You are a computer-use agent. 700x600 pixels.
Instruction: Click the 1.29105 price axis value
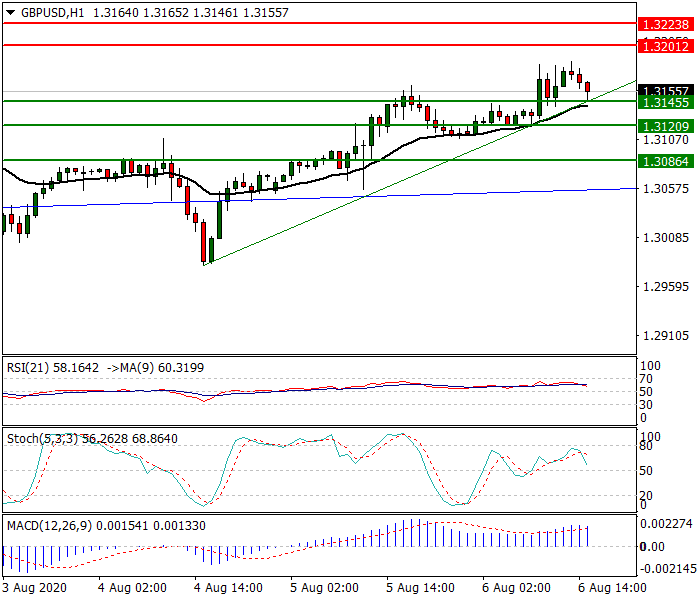click(x=666, y=336)
